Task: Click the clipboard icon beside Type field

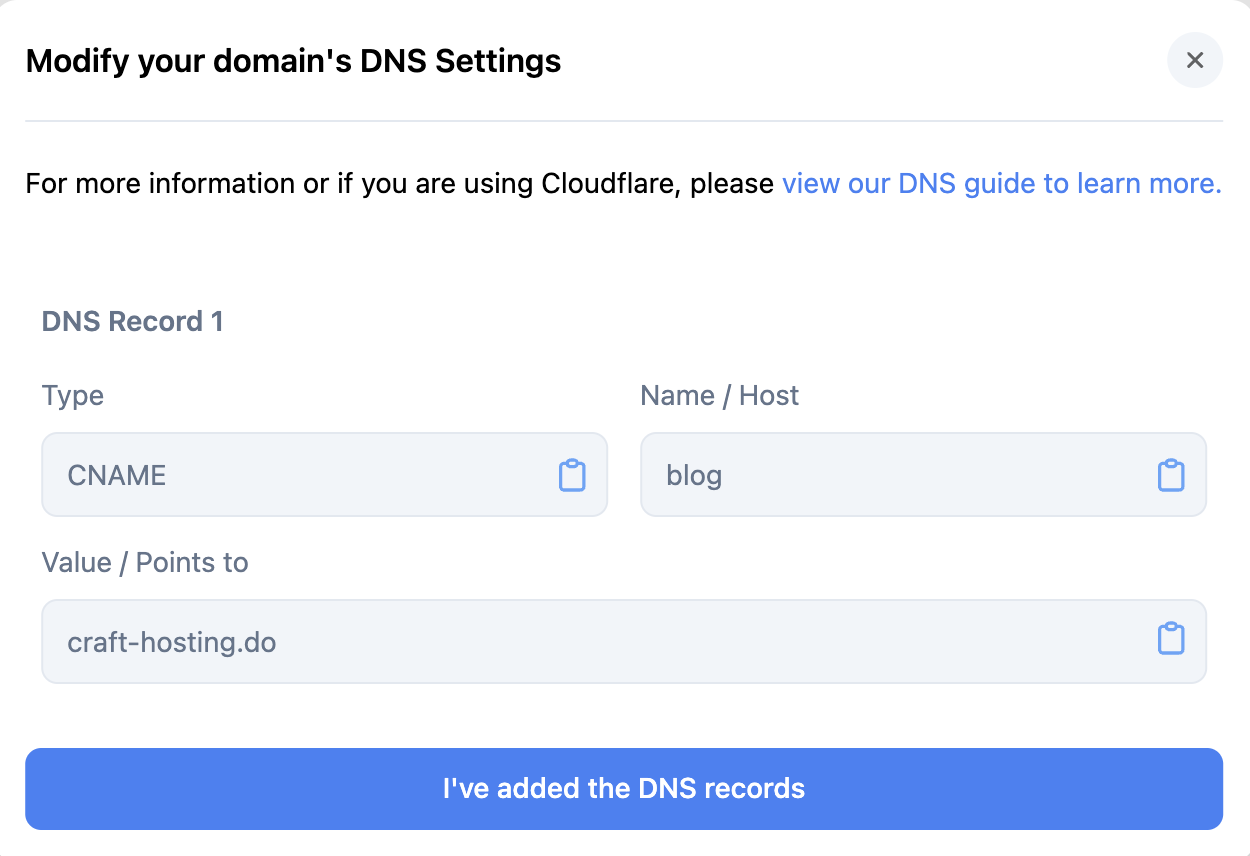Action: (571, 475)
